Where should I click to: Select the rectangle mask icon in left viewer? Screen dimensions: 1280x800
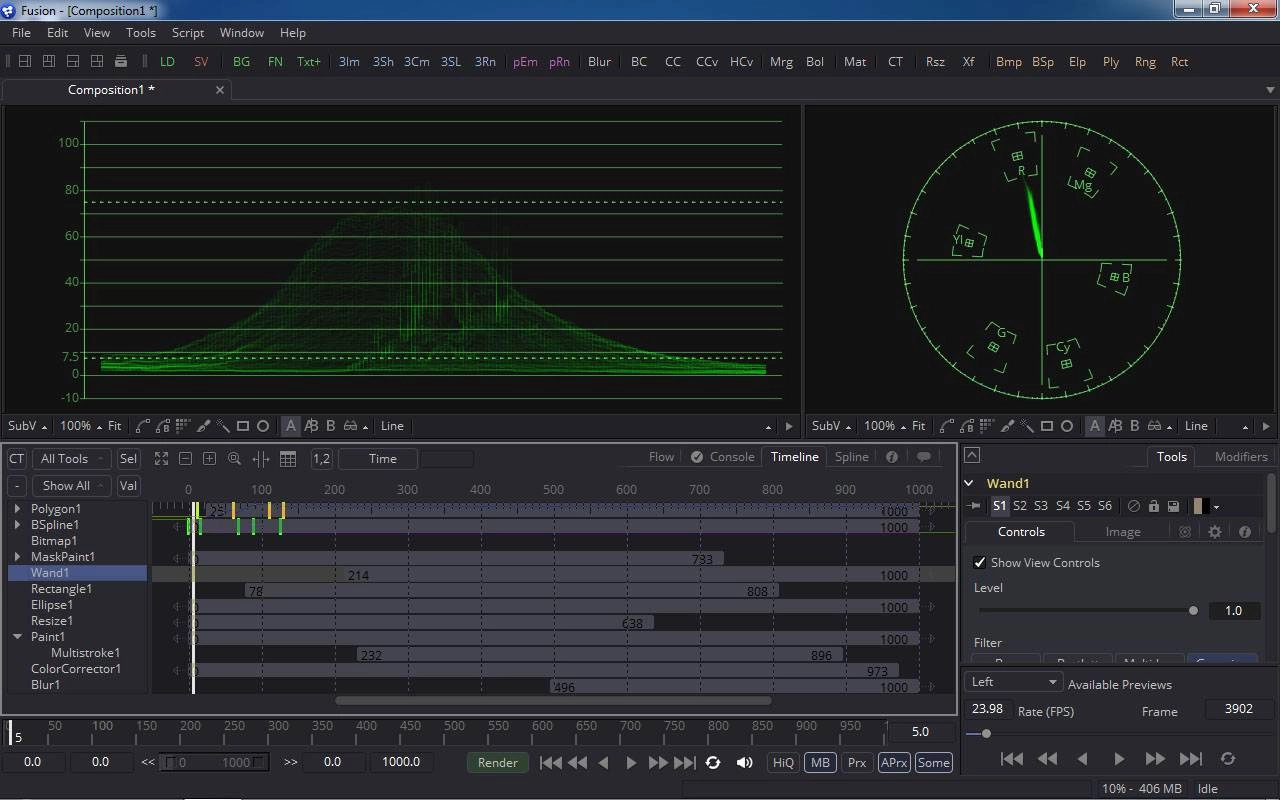tap(243, 426)
